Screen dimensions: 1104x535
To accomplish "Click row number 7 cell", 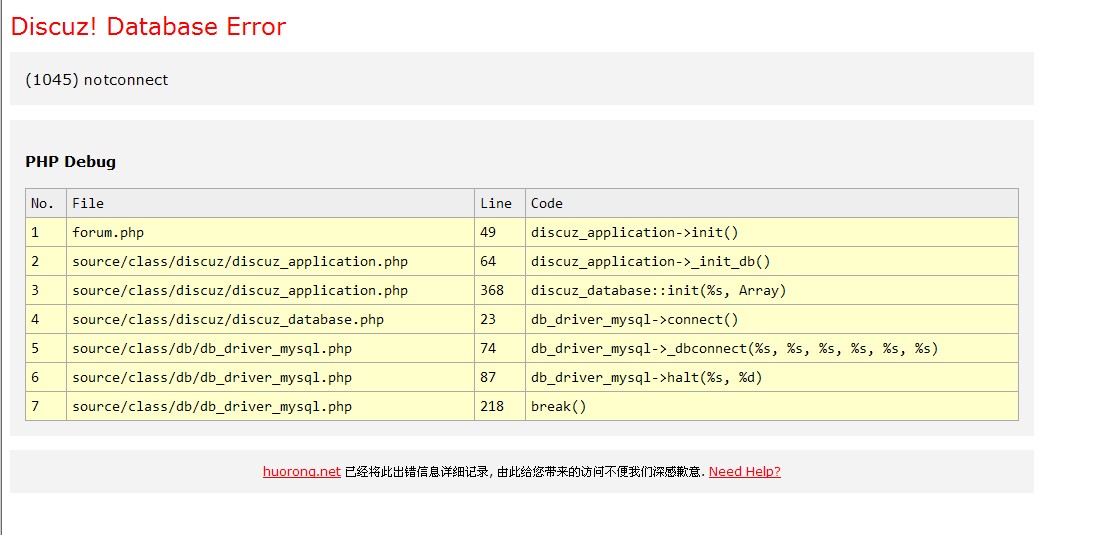I will [x=46, y=406].
